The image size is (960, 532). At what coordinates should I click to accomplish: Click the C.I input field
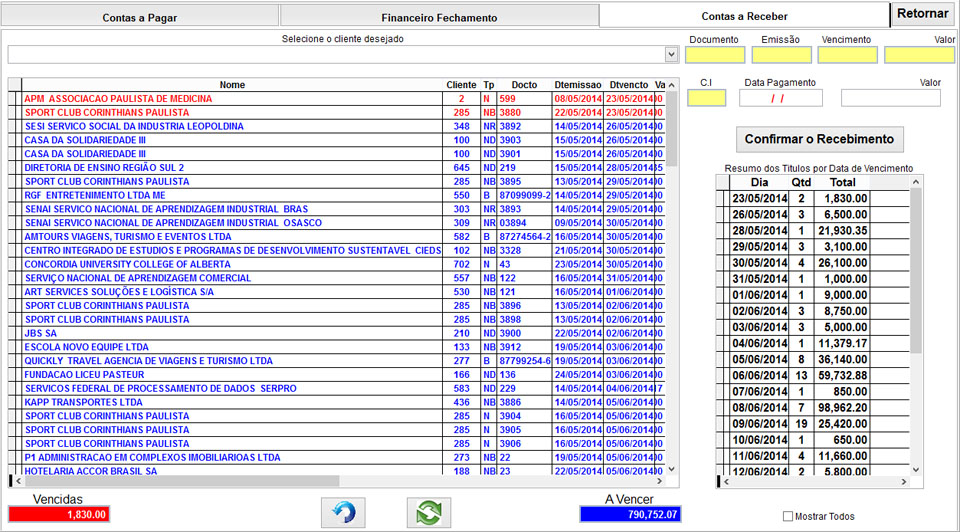pos(707,98)
